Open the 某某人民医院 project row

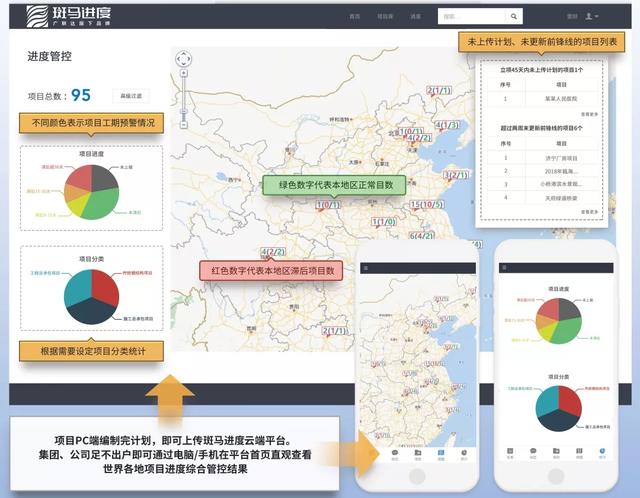tap(543, 99)
